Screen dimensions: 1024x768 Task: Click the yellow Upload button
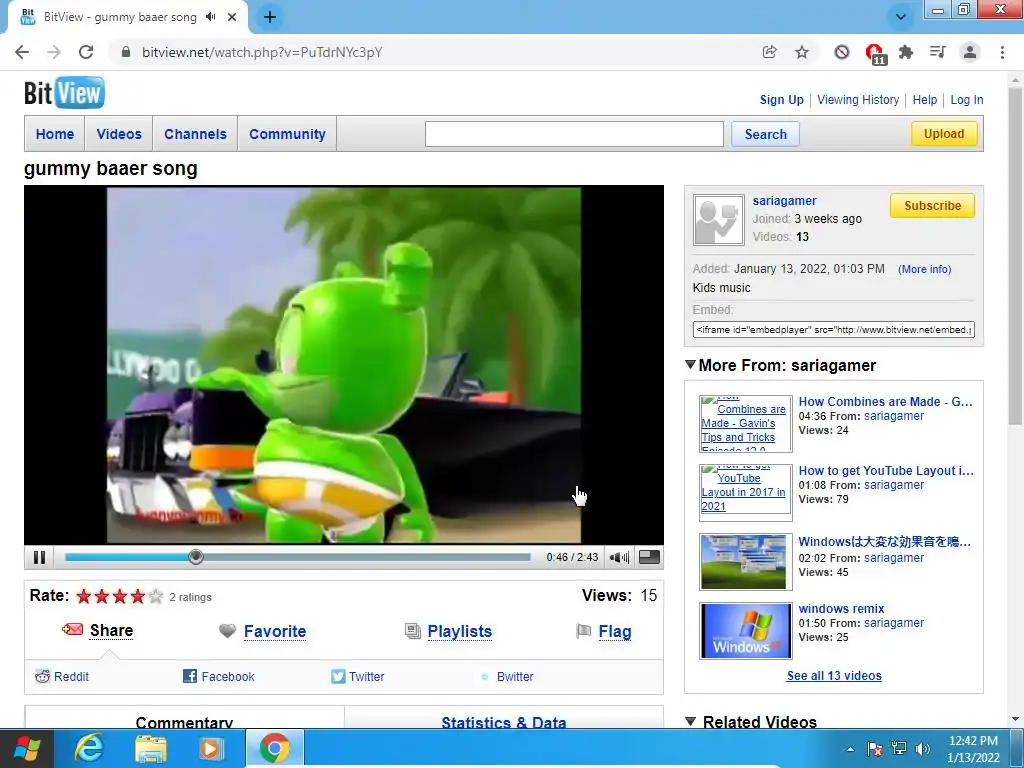pos(944,134)
